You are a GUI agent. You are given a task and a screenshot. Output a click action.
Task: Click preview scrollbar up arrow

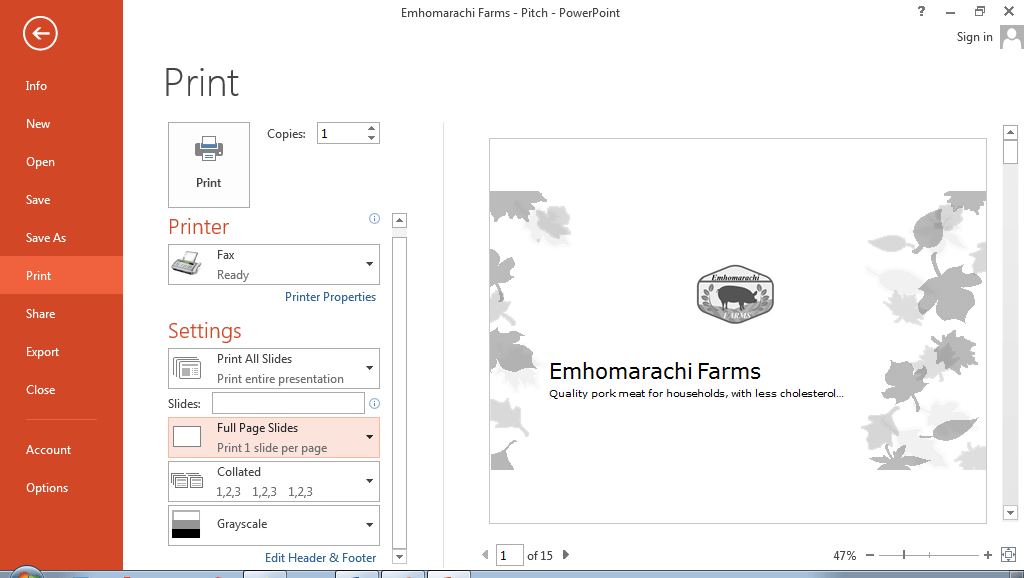pos(1010,132)
